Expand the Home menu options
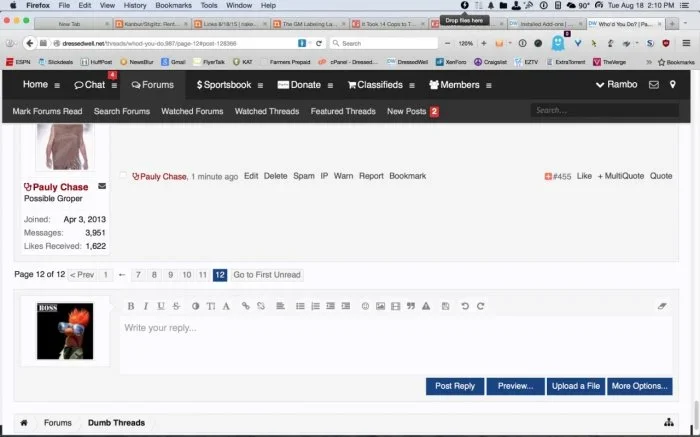The height and width of the screenshot is (437, 700). (57, 85)
